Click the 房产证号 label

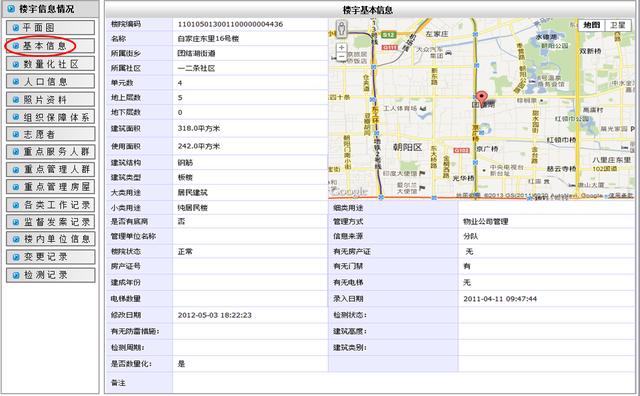pos(126,266)
